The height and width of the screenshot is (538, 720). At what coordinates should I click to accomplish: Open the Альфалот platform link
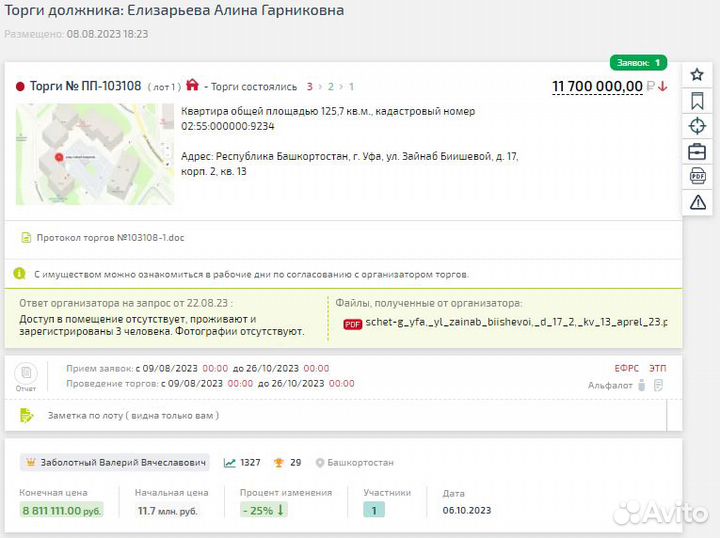click(610, 386)
